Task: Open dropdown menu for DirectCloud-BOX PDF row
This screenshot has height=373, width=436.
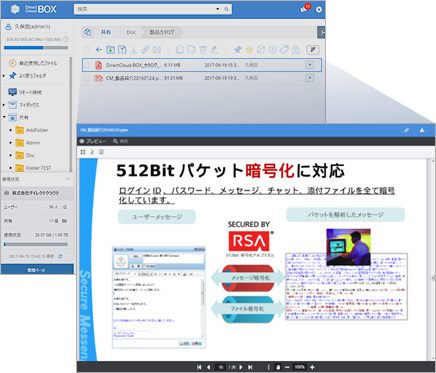Action: pyautogui.click(x=310, y=65)
